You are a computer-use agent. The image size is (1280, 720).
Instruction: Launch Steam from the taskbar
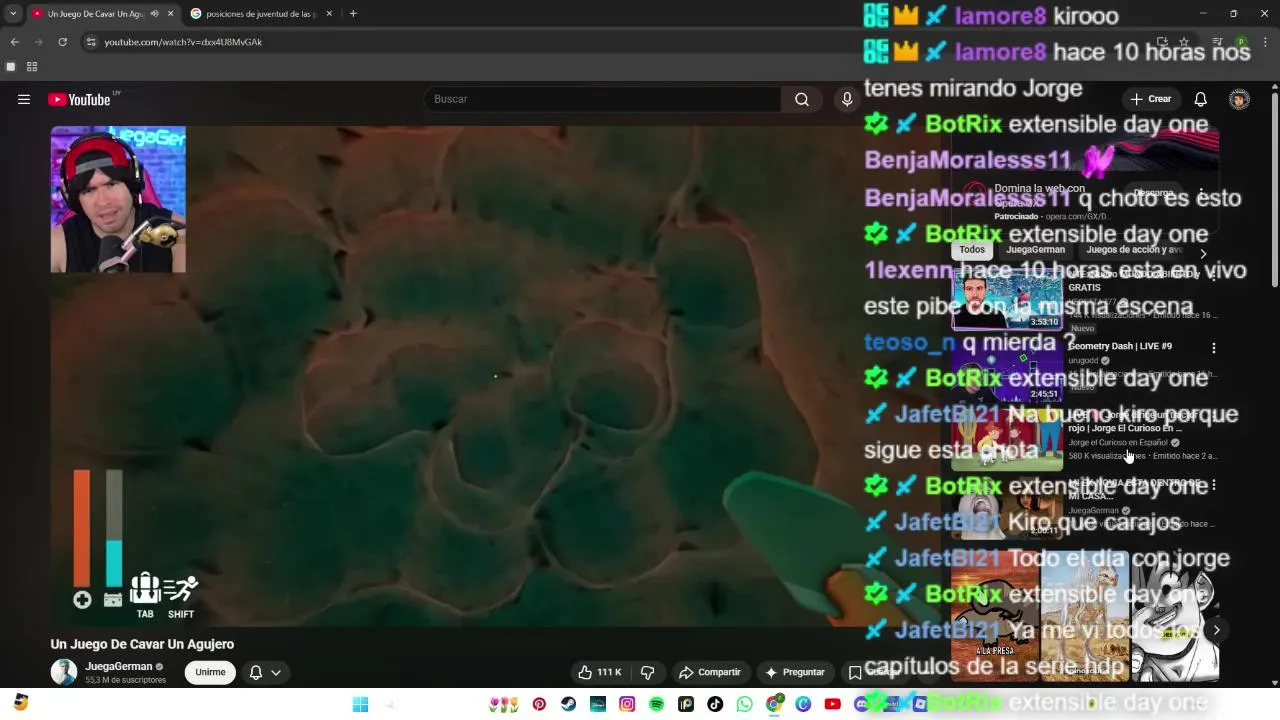click(568, 704)
